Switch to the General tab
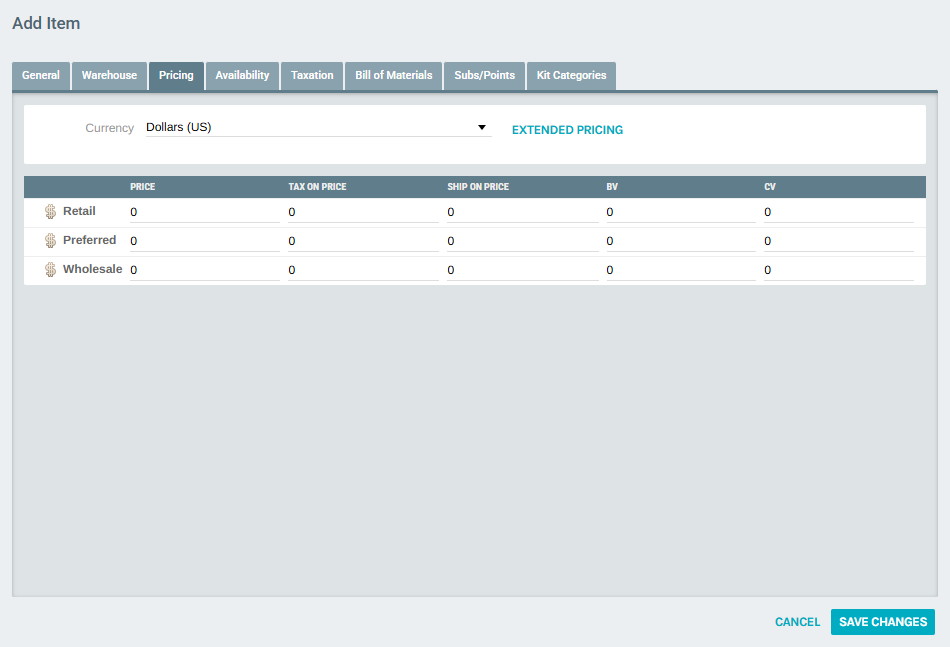 (x=40, y=75)
